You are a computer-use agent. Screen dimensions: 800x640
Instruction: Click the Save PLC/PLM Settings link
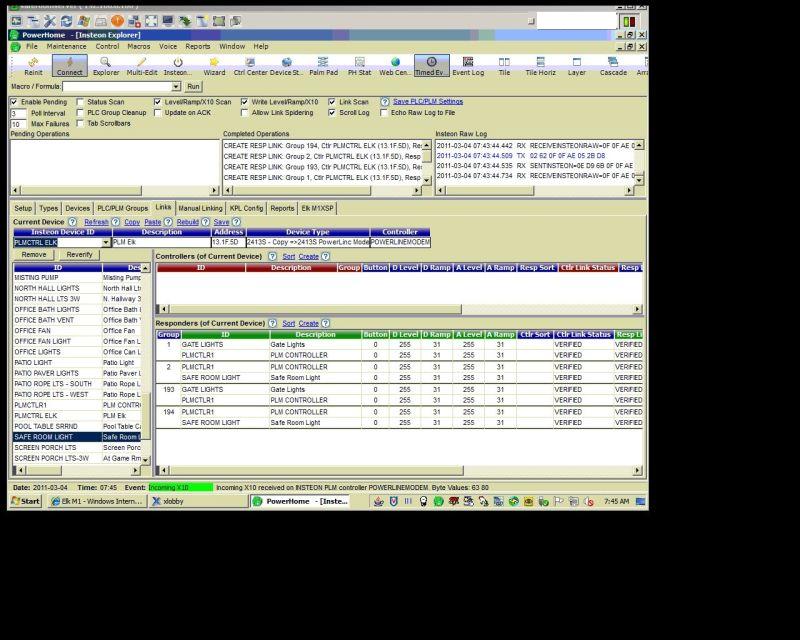pyautogui.click(x=428, y=102)
